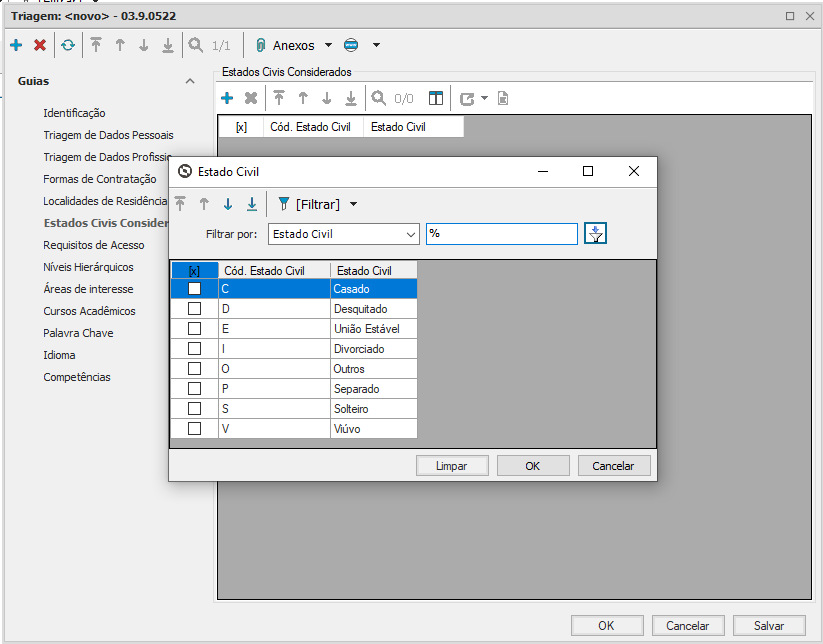Click the red X delete icon in main toolbar
823x644 pixels.
[x=40, y=45]
